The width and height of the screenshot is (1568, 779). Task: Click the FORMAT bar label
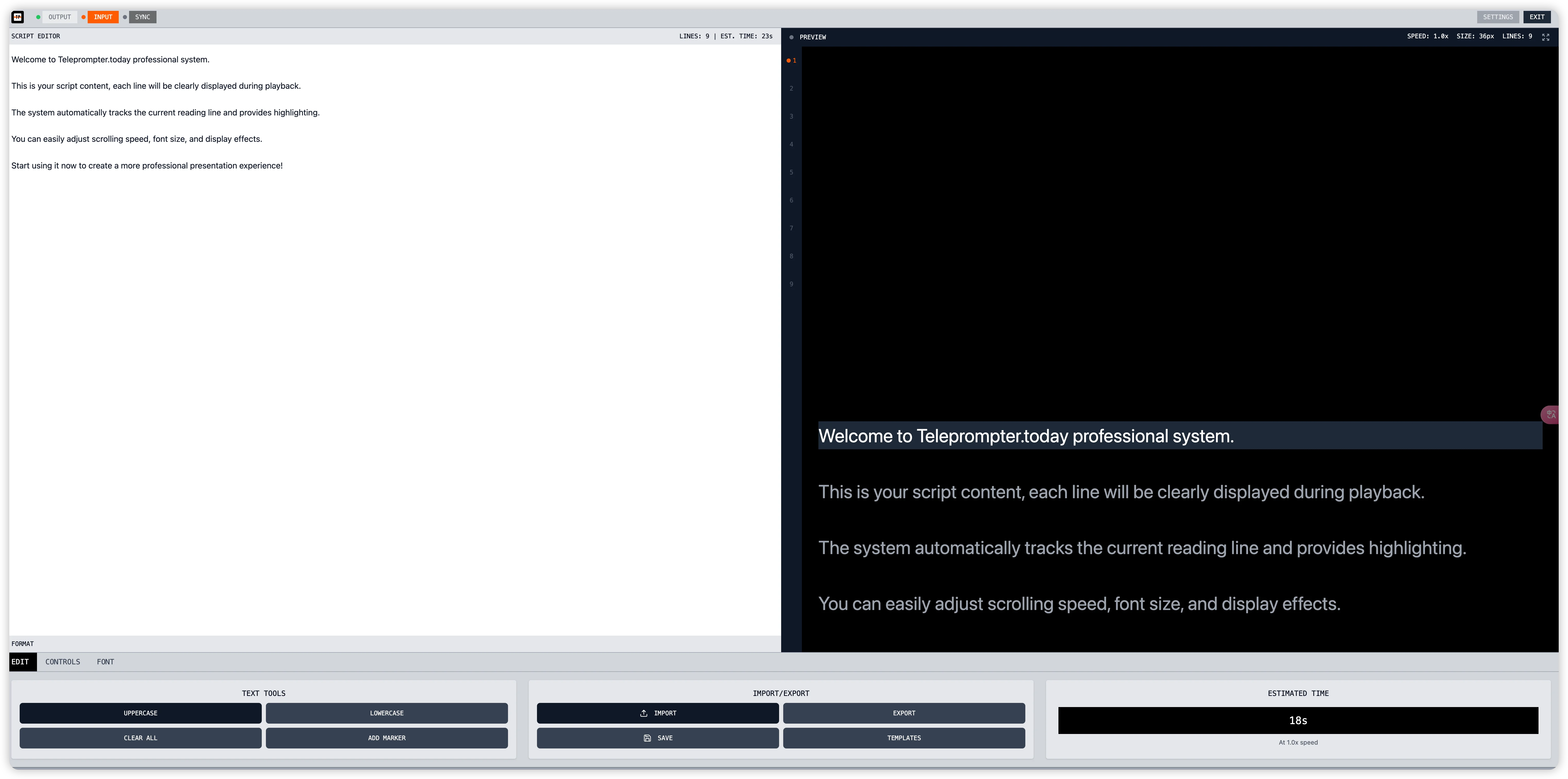pyautogui.click(x=23, y=644)
